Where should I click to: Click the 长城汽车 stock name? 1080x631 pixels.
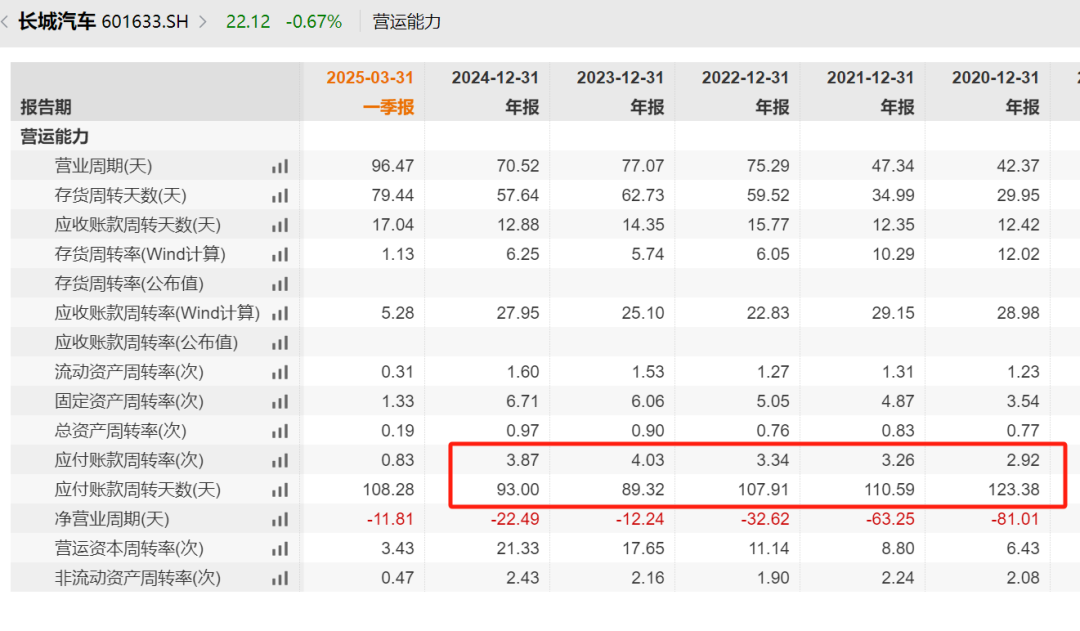pyautogui.click(x=56, y=21)
